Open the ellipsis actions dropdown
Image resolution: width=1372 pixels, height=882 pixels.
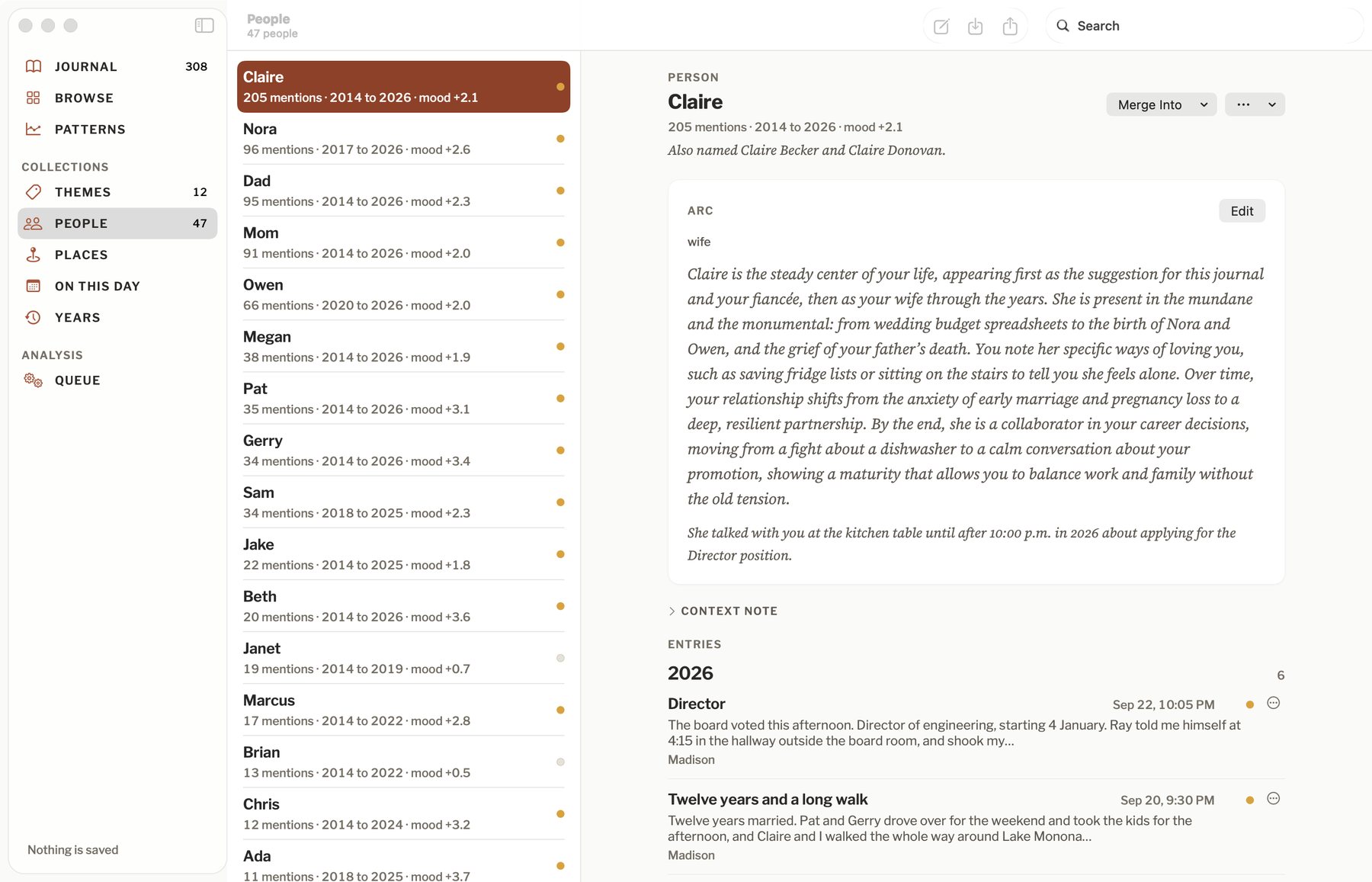coord(1255,104)
